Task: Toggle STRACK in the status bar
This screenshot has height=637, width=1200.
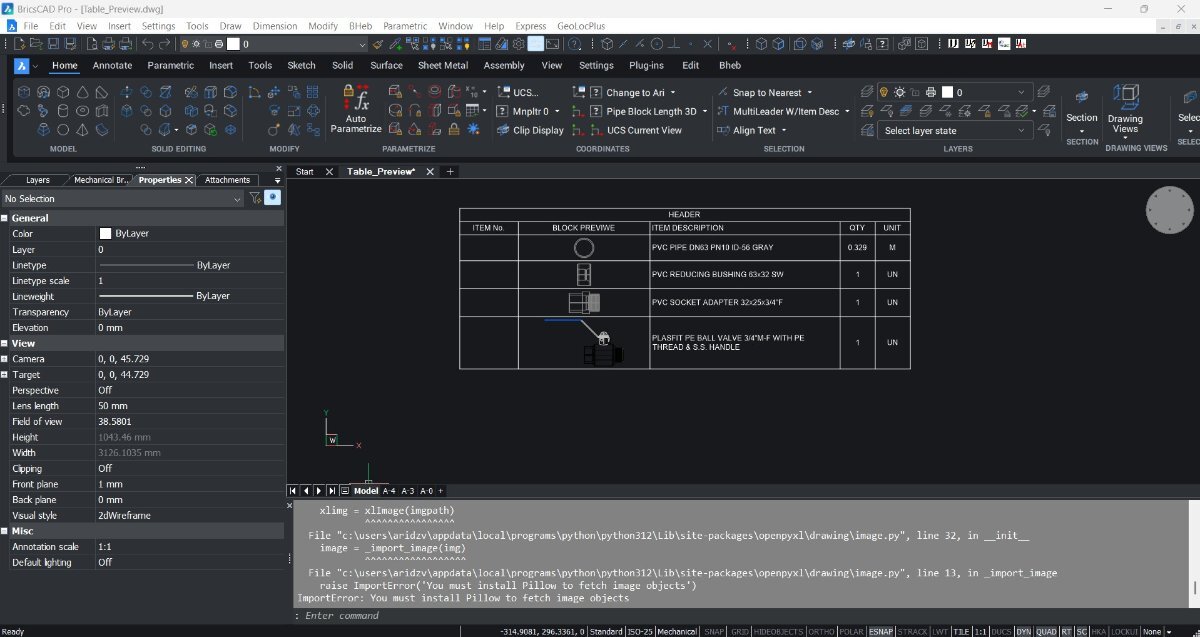Action: coord(913,631)
